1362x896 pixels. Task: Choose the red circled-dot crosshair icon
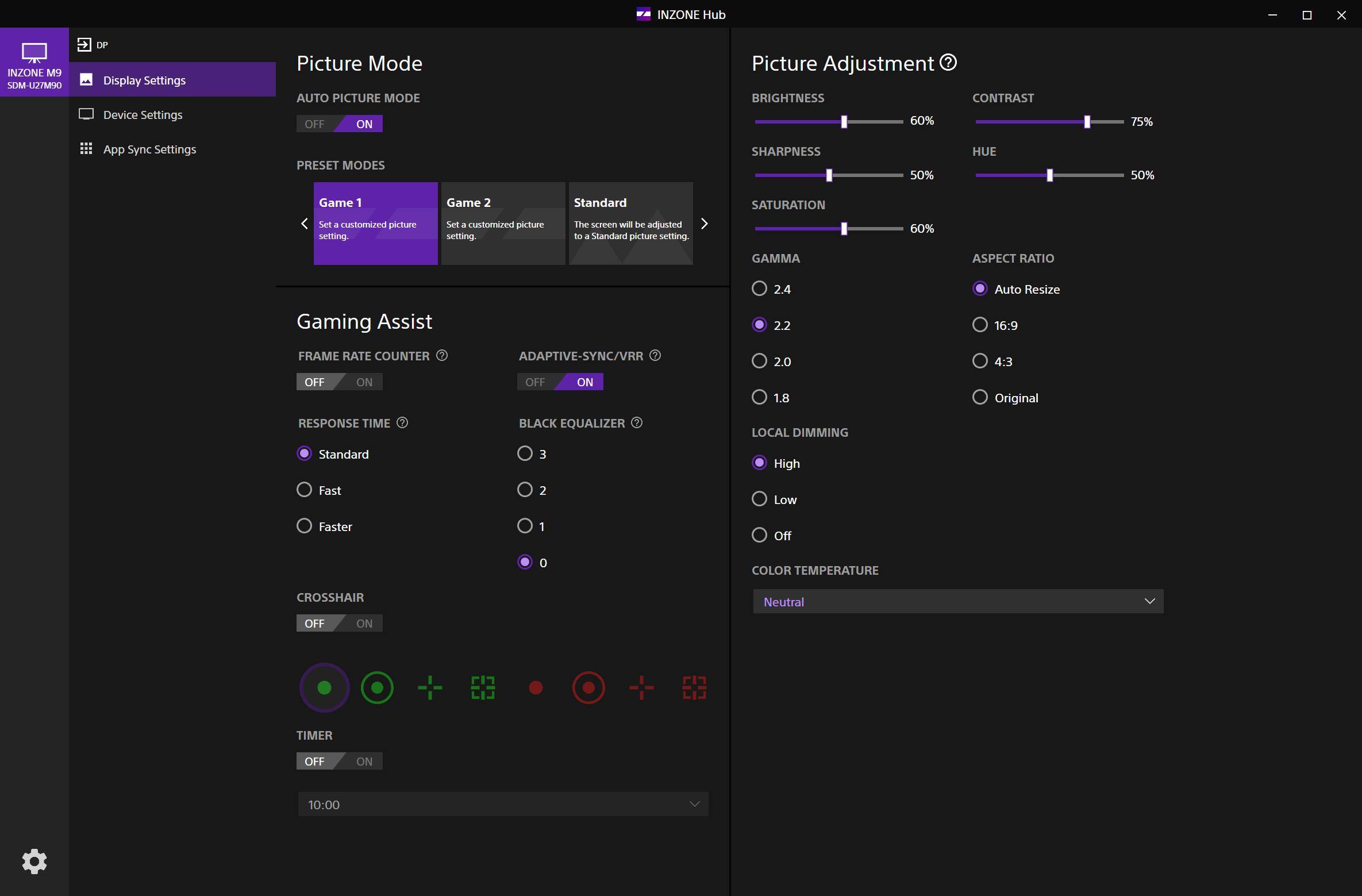588,687
